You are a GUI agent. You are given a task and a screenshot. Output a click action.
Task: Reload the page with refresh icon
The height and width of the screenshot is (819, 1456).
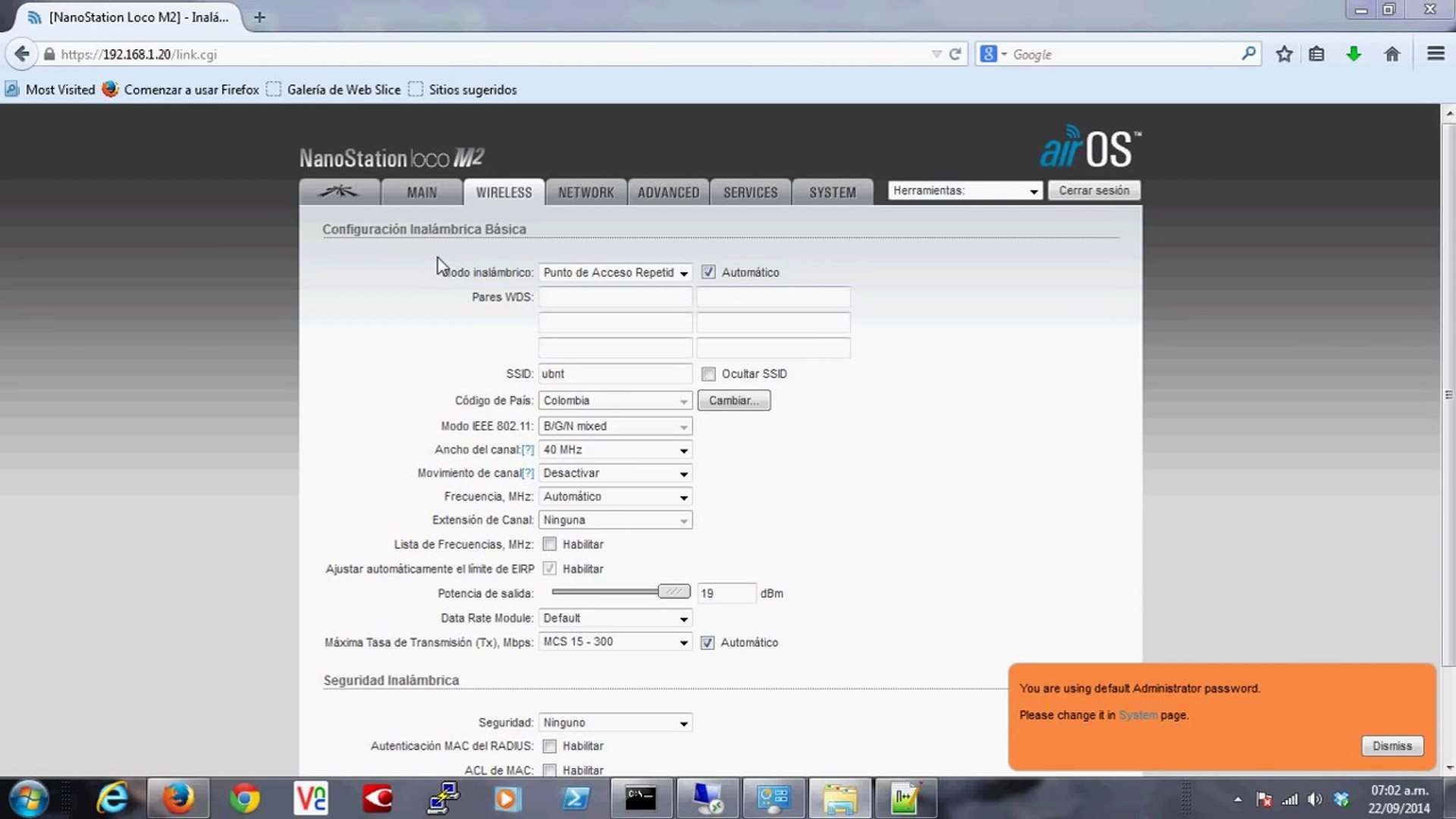(955, 55)
